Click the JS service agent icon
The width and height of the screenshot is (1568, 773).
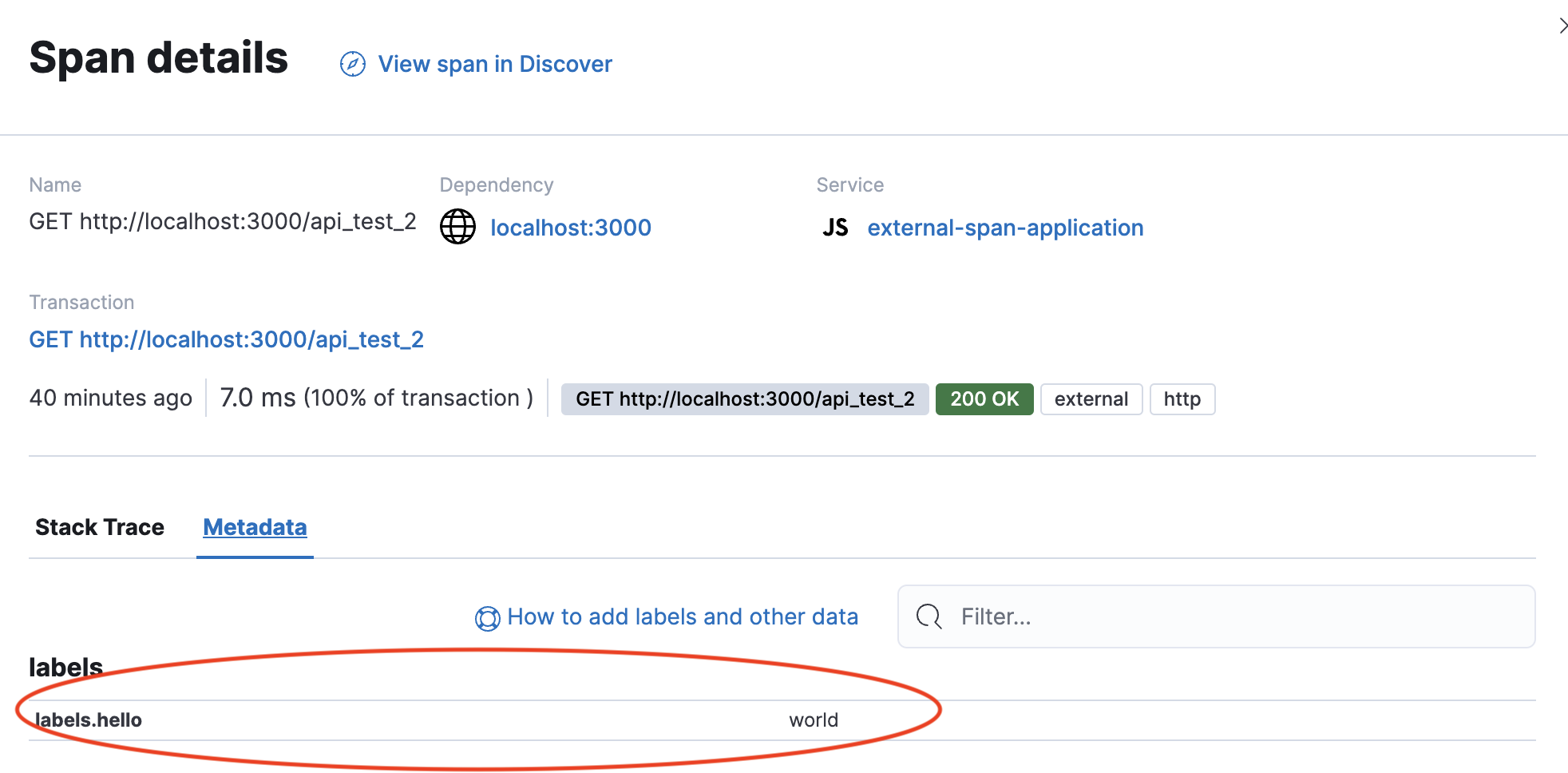click(x=835, y=228)
